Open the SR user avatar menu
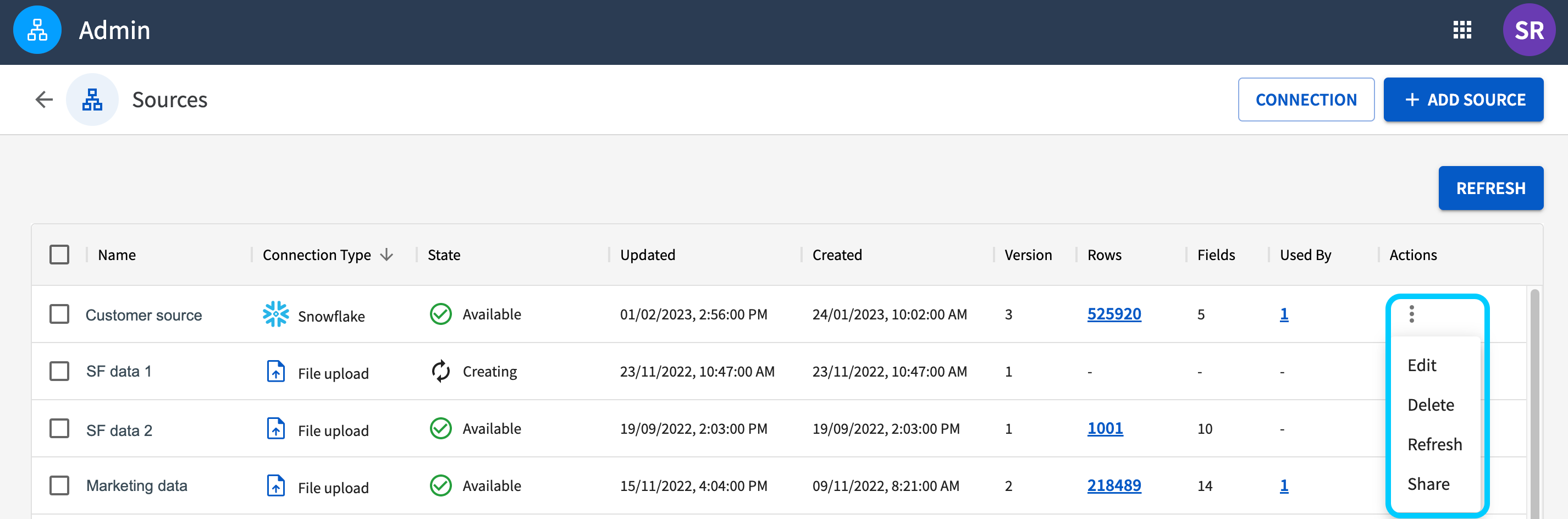This screenshot has width=1568, height=519. 1529,30
